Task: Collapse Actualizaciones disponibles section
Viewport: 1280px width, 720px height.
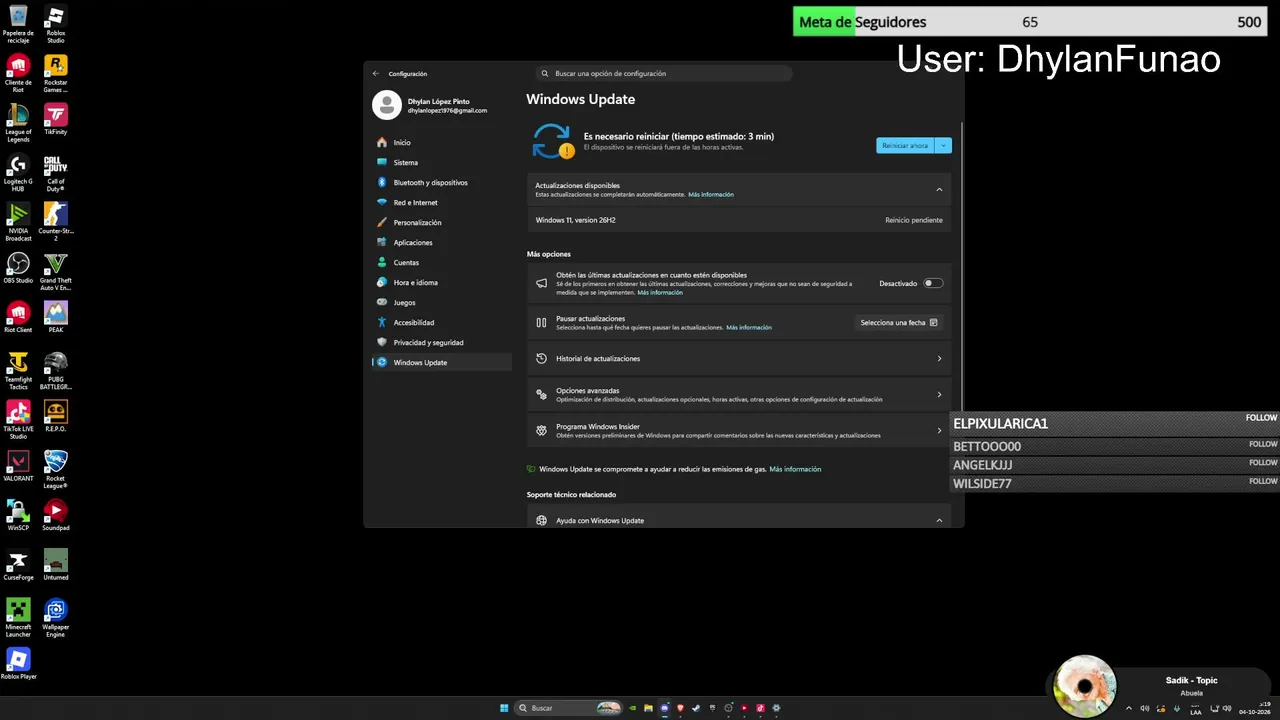Action: [939, 189]
